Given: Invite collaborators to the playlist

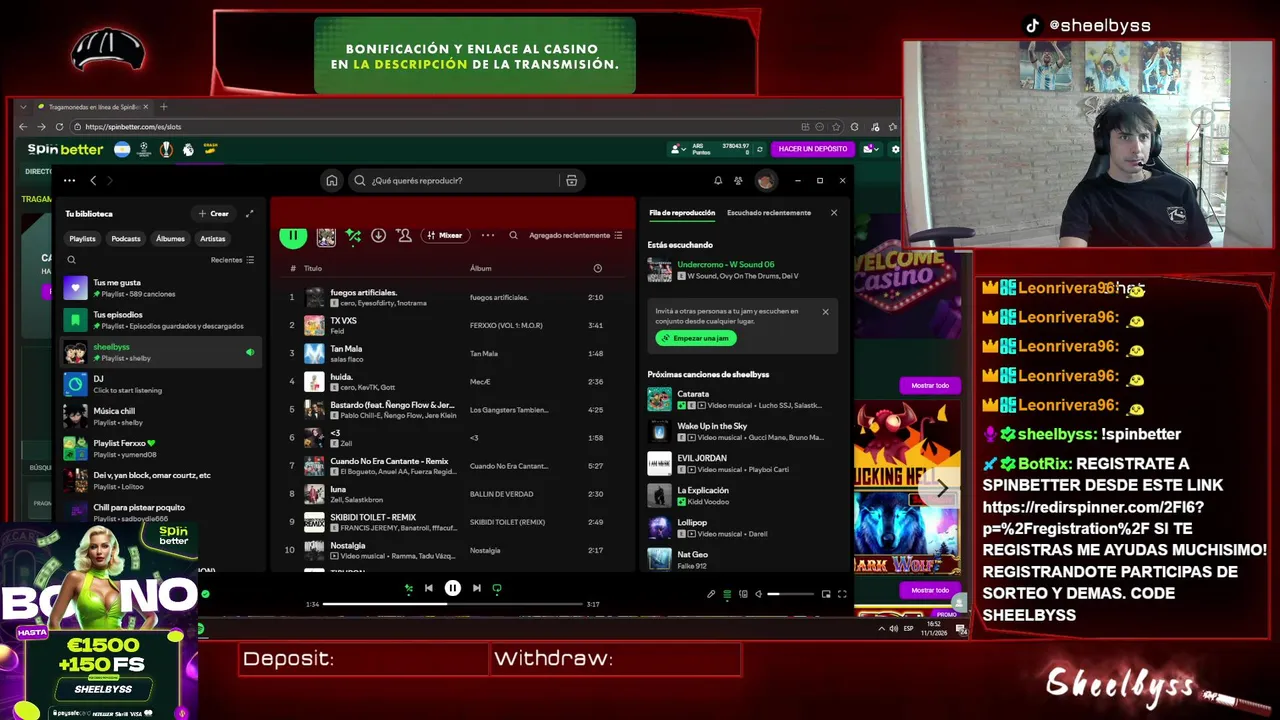Looking at the screenshot, I should [404, 235].
